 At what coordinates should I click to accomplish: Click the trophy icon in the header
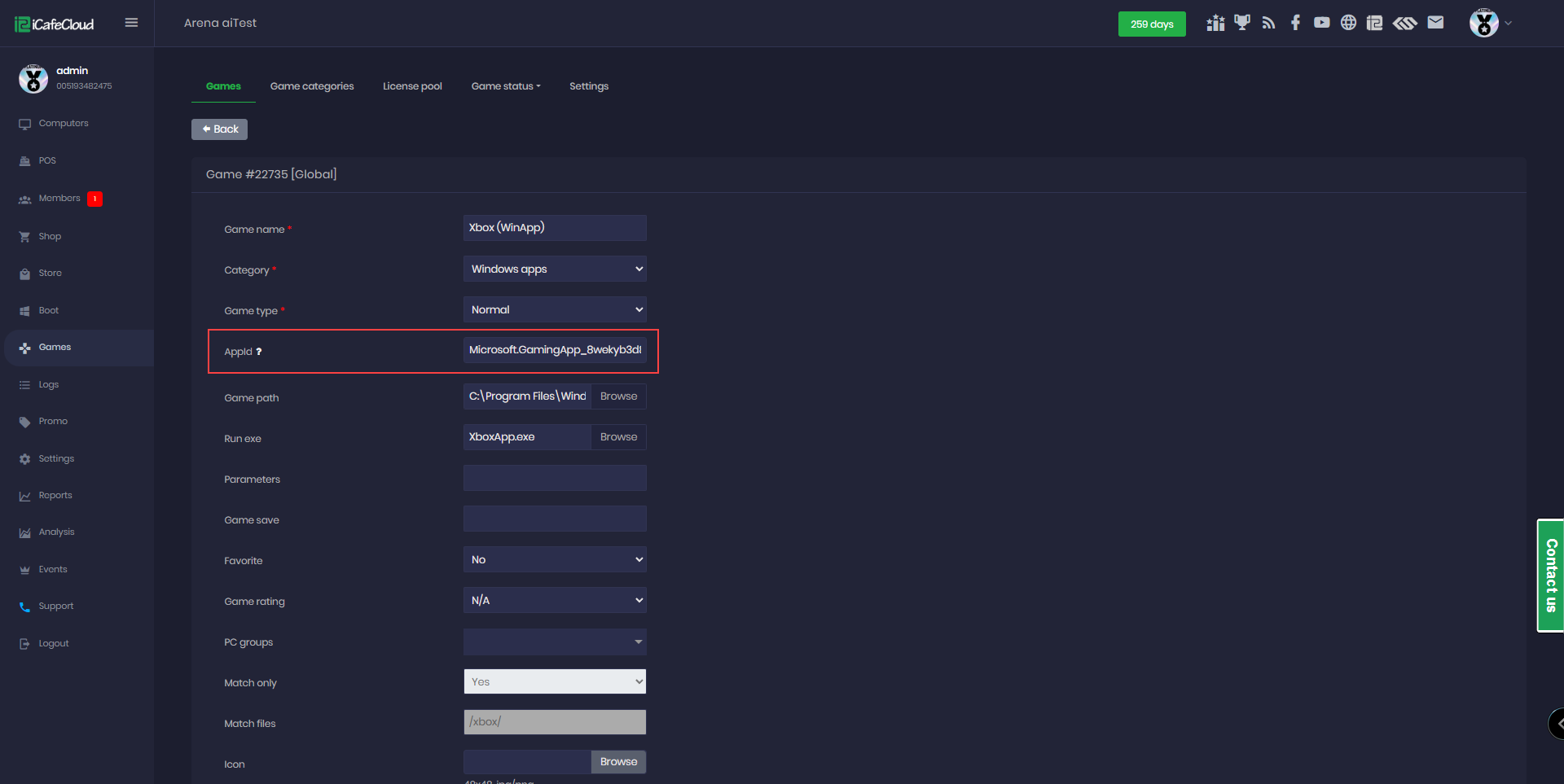pyautogui.click(x=1241, y=23)
